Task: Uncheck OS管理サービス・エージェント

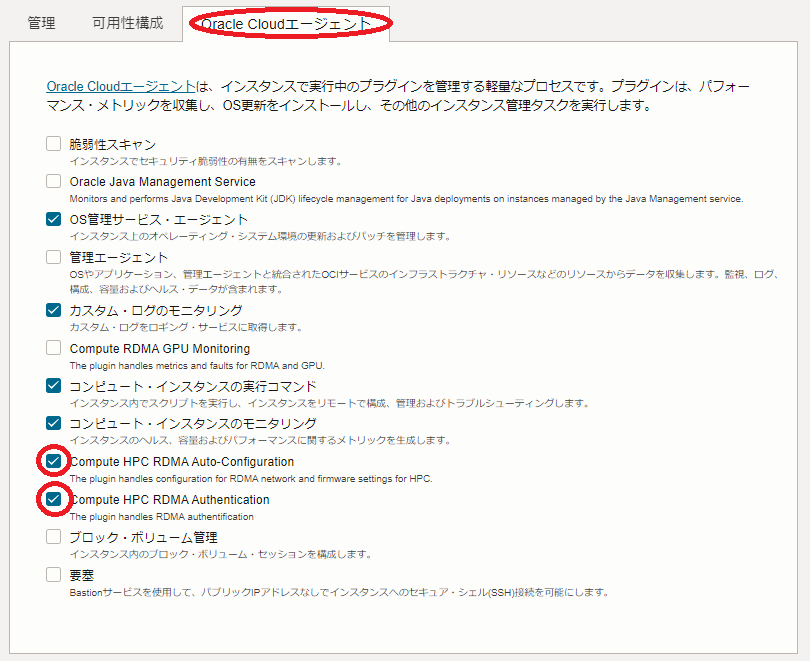Action: (53, 219)
